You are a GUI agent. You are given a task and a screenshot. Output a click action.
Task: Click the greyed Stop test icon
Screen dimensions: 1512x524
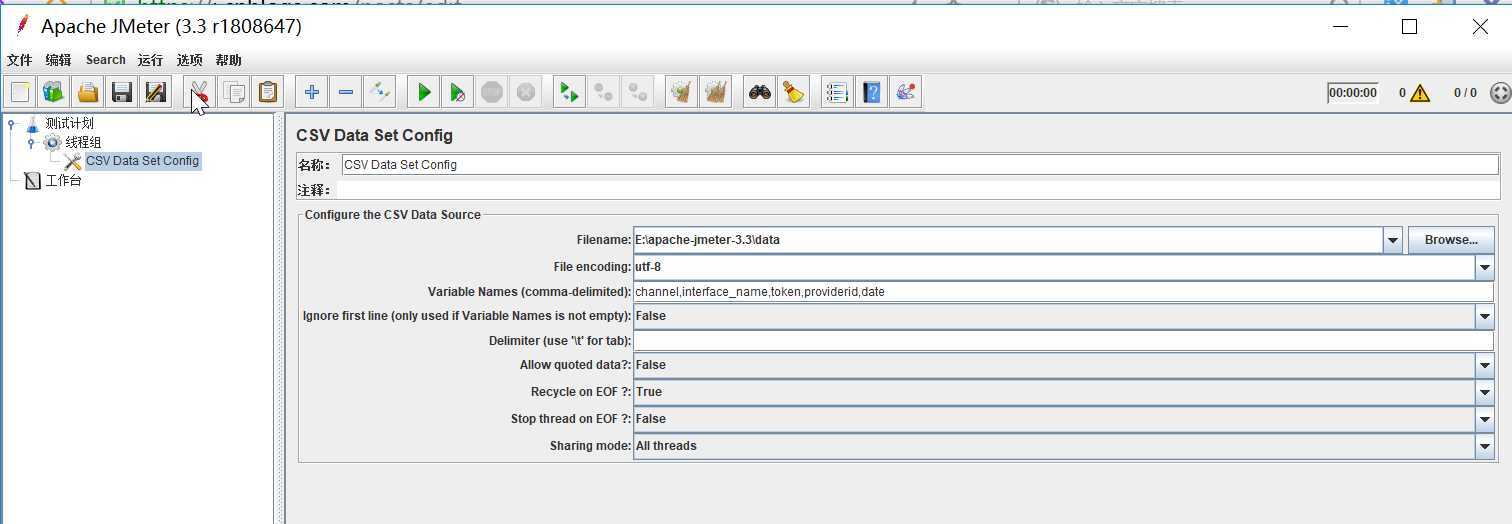pos(491,92)
